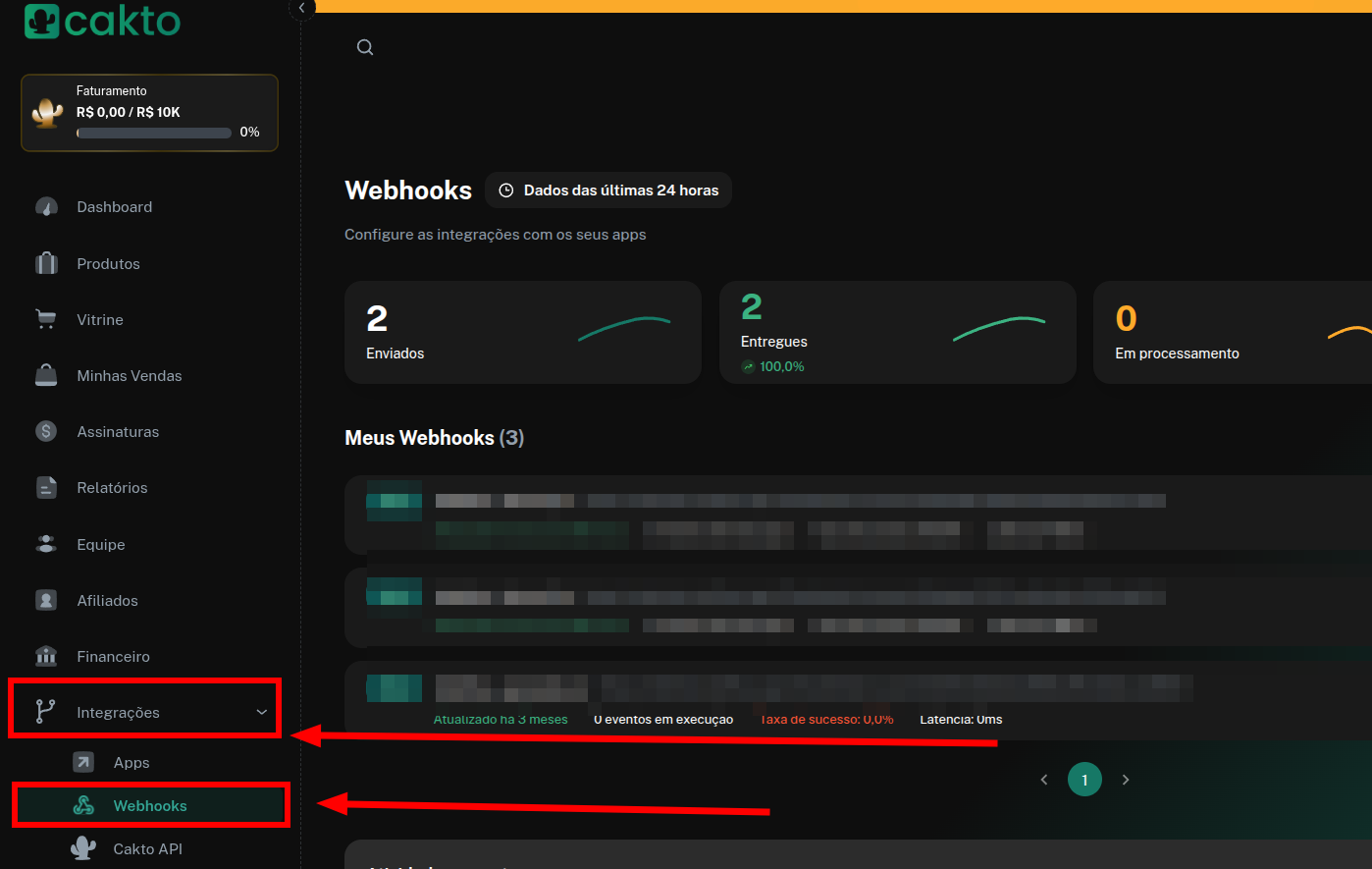Viewport: 1372px width, 869px height.
Task: Click the Vitrine cart icon
Action: coord(46,319)
